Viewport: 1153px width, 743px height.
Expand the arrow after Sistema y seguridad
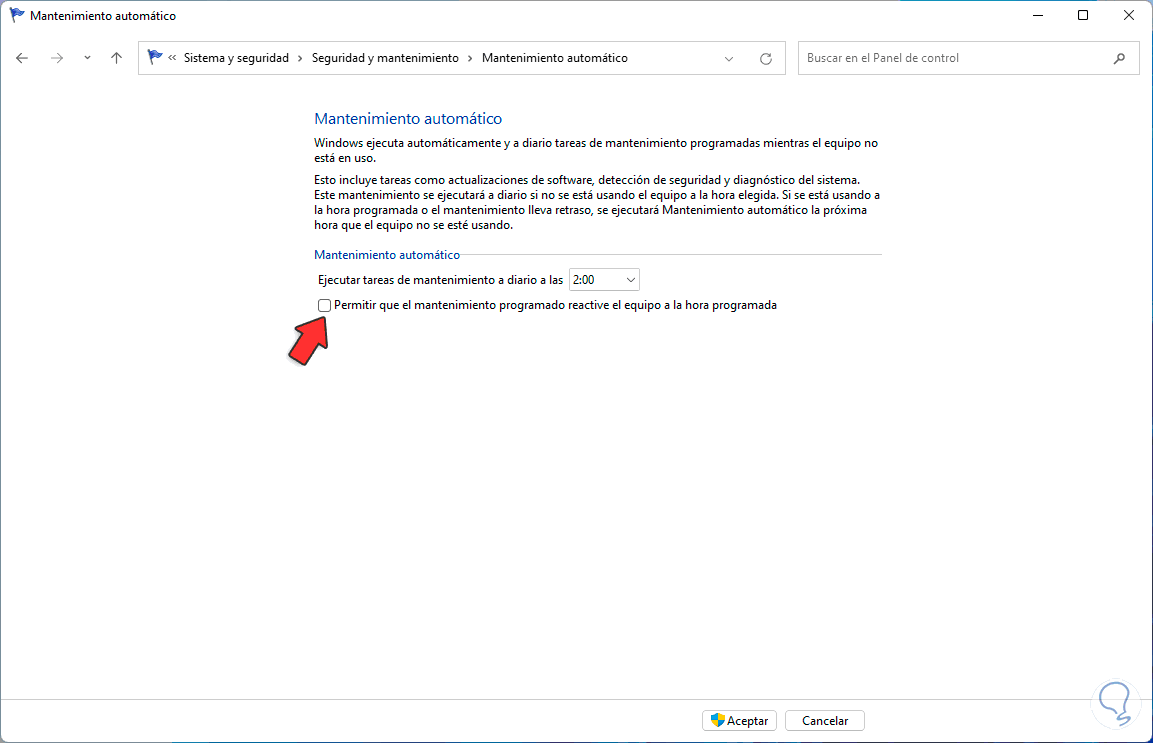(x=300, y=58)
